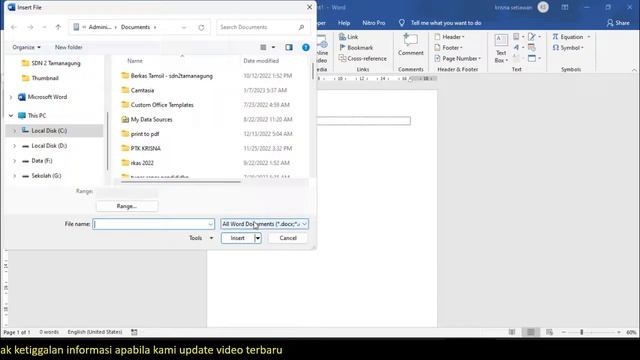Click the New folder button
This screenshot has width=640, height=360.
(69, 47)
